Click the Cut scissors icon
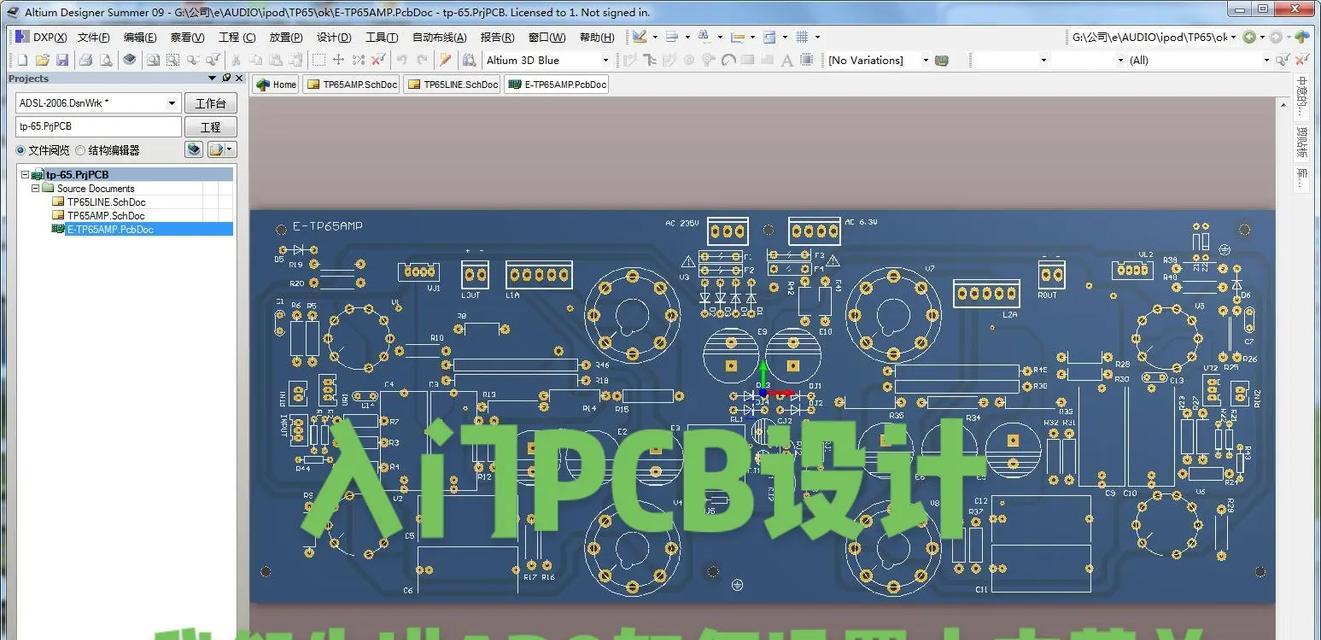Viewport: 1321px width, 640px height. coord(236,60)
